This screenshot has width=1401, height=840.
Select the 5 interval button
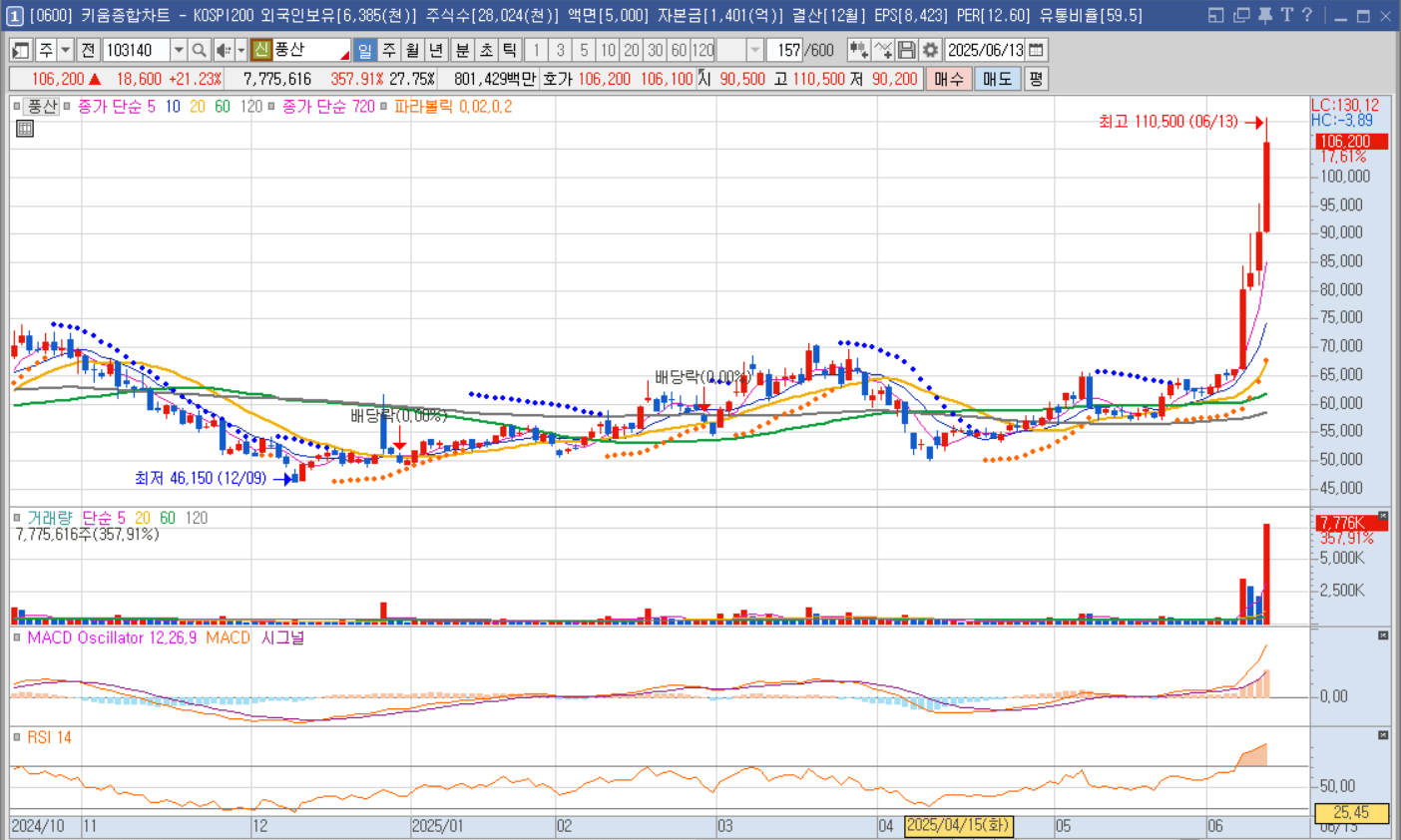point(584,50)
